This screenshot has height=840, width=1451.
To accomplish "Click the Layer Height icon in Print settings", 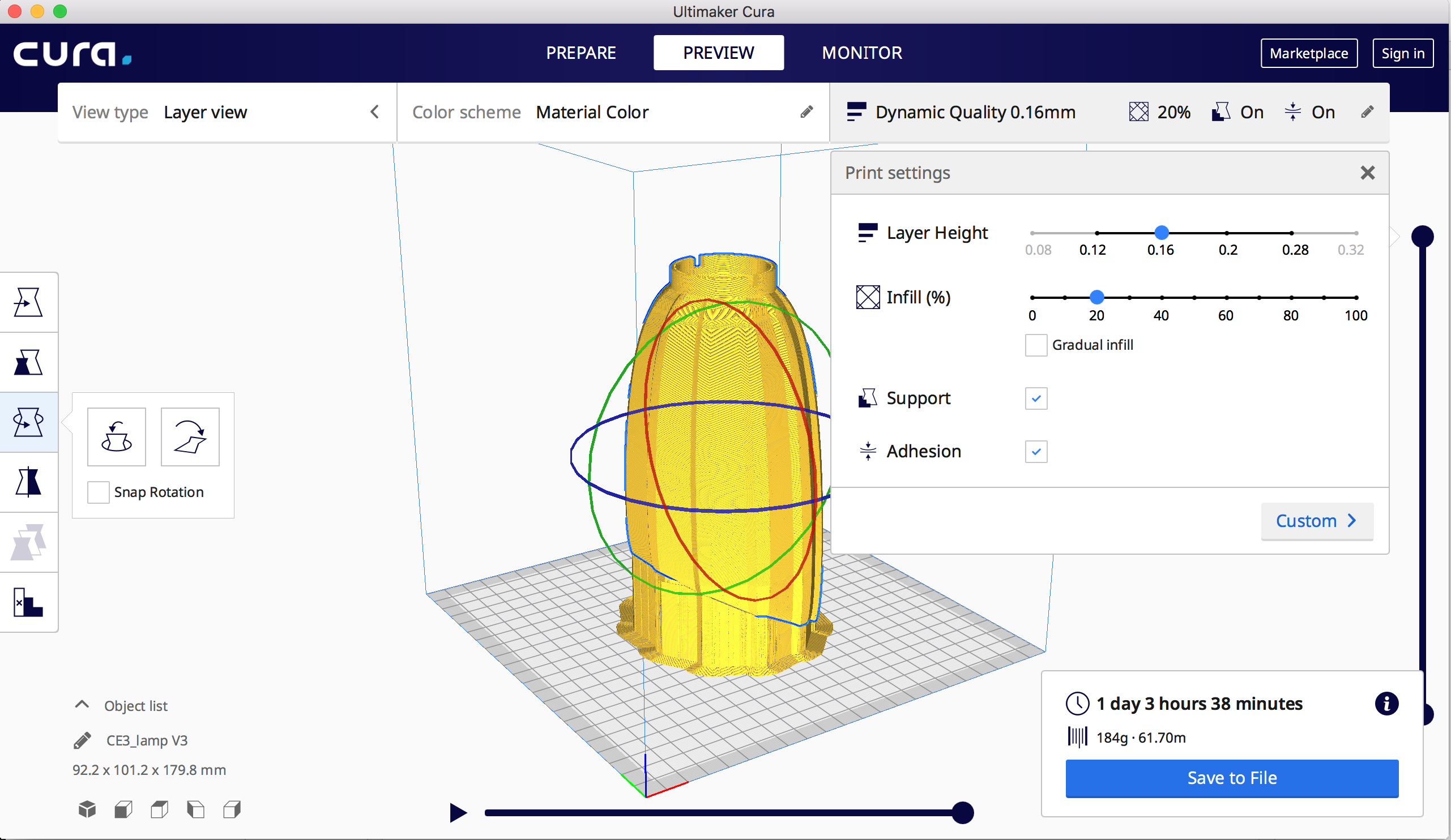I will tap(868, 233).
